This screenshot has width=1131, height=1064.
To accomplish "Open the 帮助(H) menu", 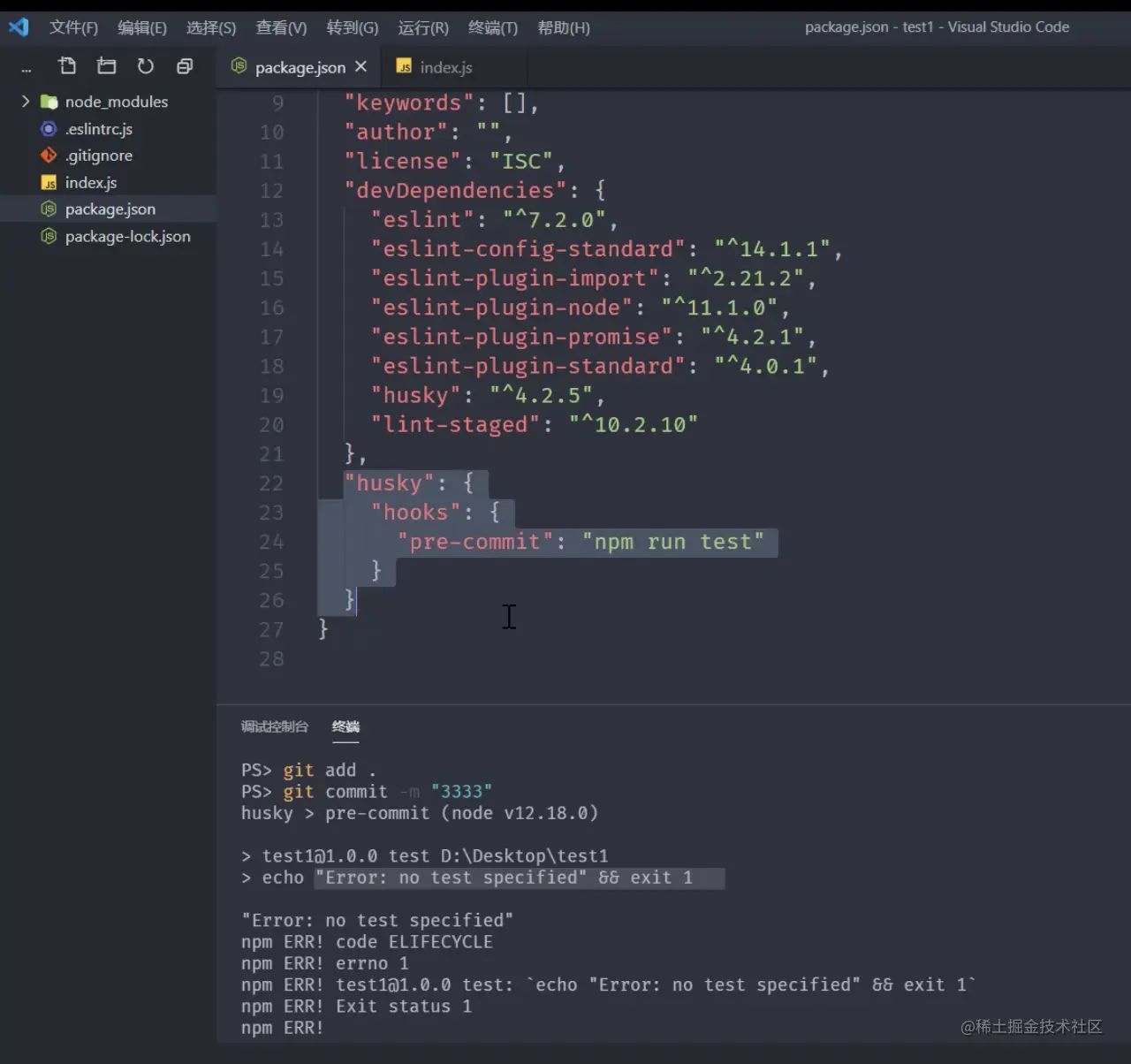I will pyautogui.click(x=564, y=27).
